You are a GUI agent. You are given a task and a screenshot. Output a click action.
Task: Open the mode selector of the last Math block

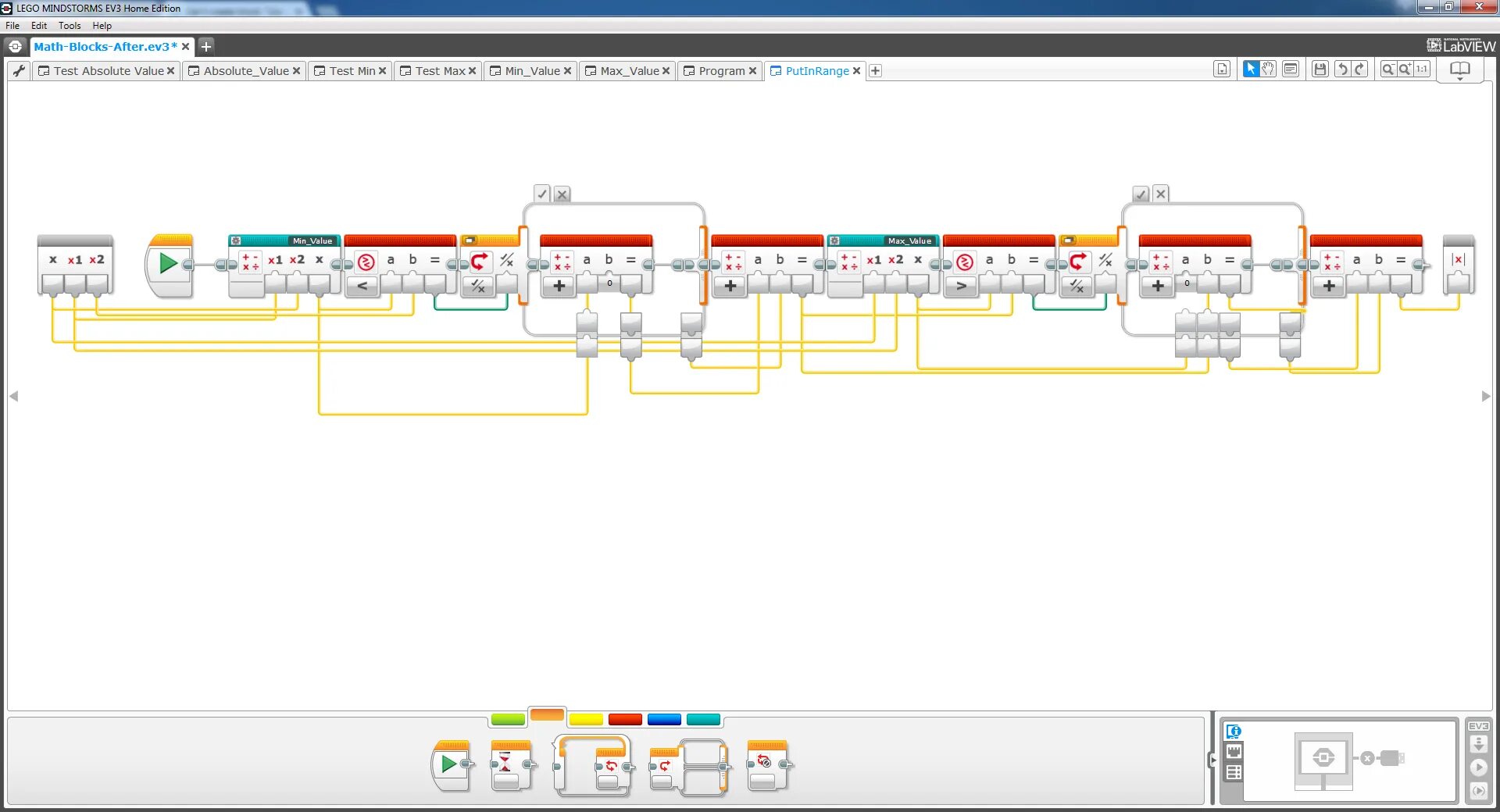tap(1329, 287)
